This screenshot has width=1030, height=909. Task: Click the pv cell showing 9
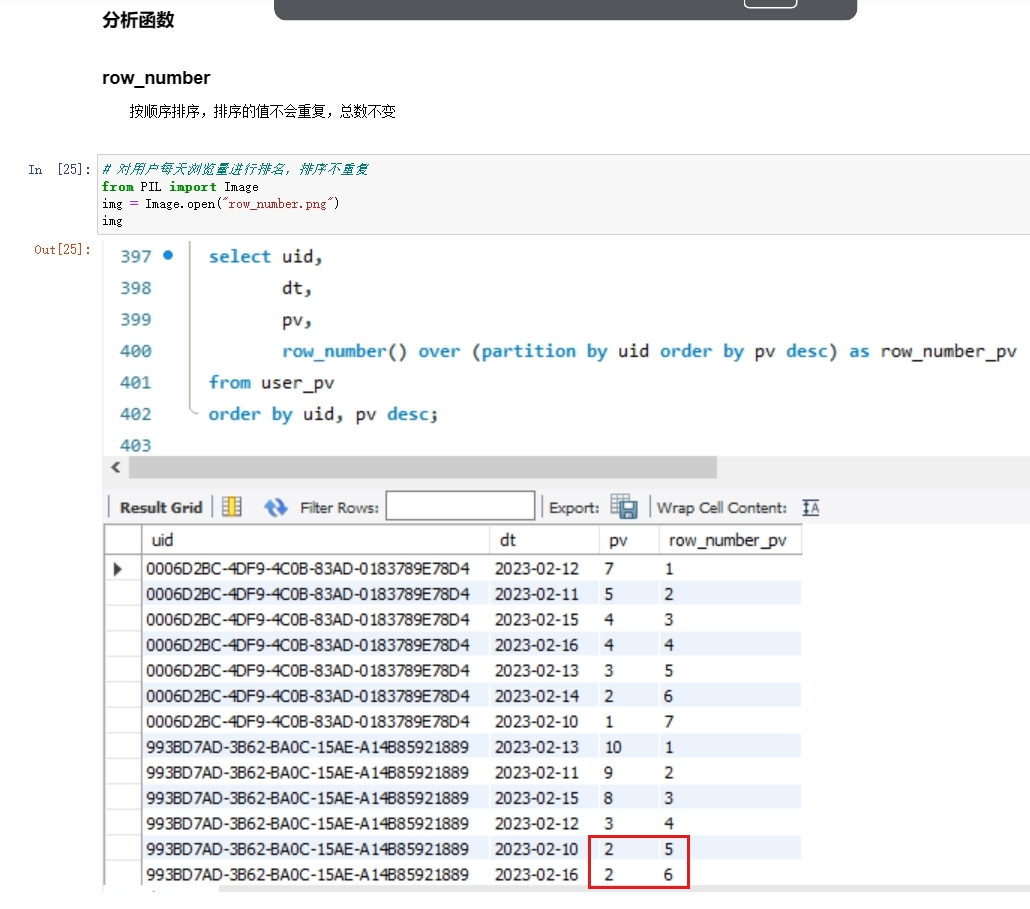(629, 772)
